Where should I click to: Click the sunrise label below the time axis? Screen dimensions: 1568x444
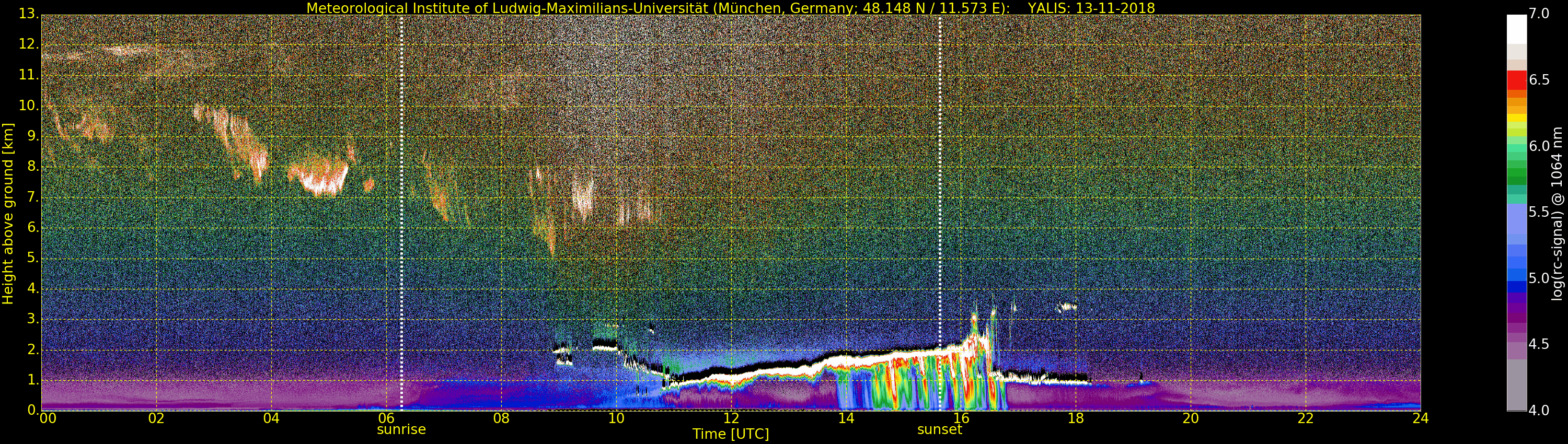coord(401,429)
